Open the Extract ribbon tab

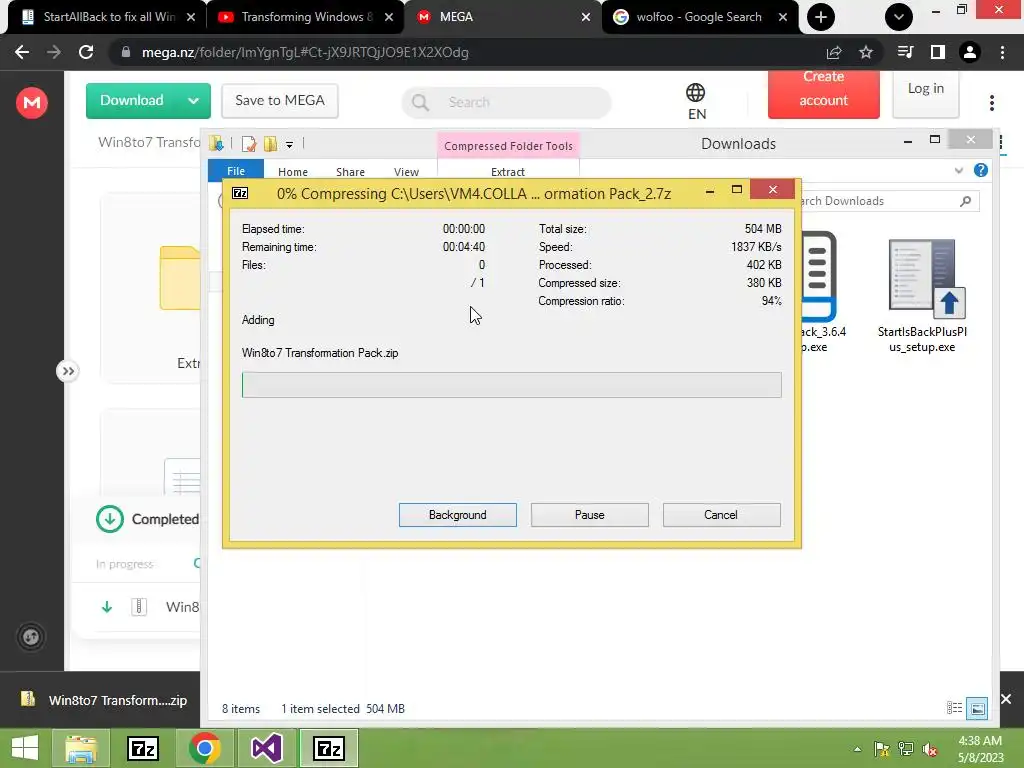pyautogui.click(x=507, y=172)
